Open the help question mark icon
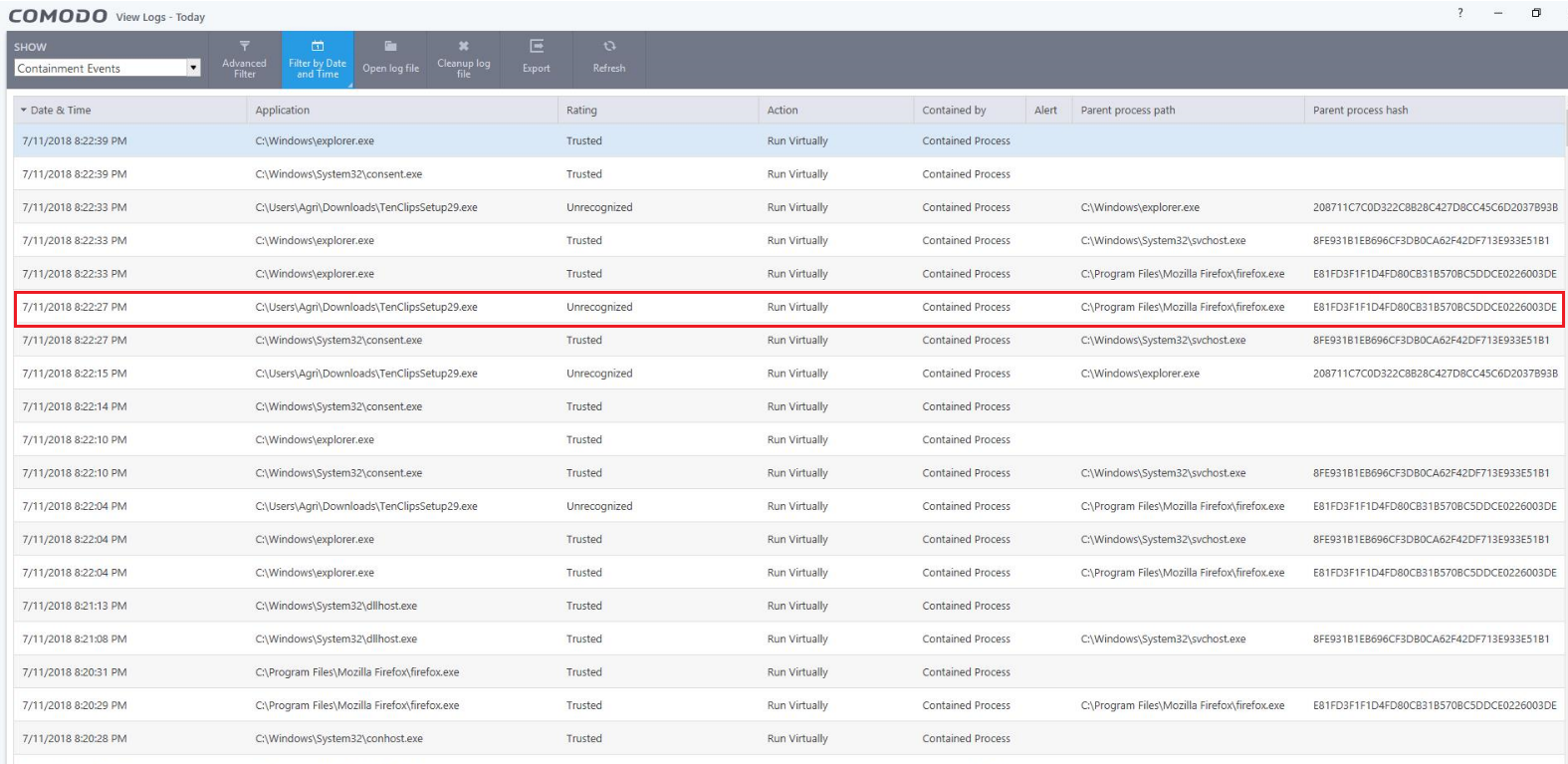 pos(1460,13)
